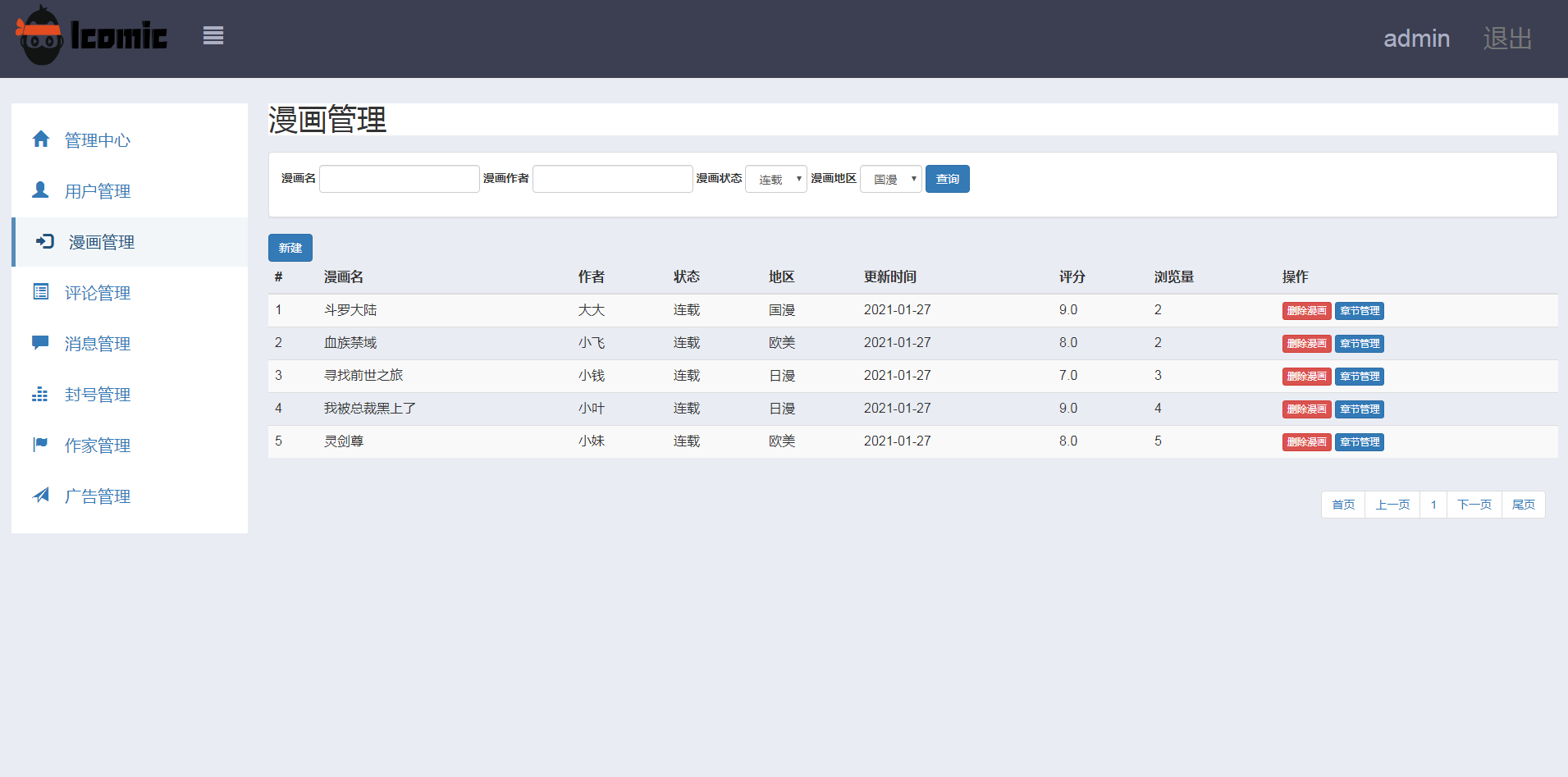This screenshot has height=777, width=1568.
Task: Delete comic 血族禁域
Action: (1307, 344)
